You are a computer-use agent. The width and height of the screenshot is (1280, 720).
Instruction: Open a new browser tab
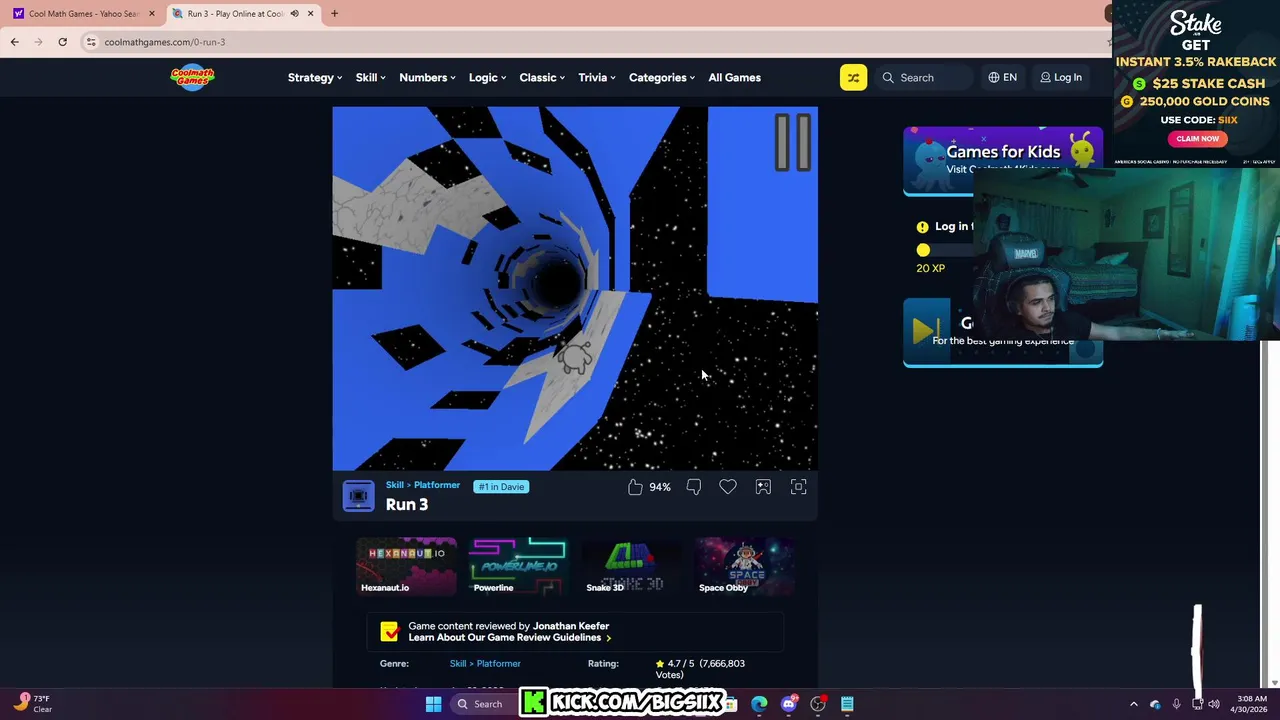334,14
